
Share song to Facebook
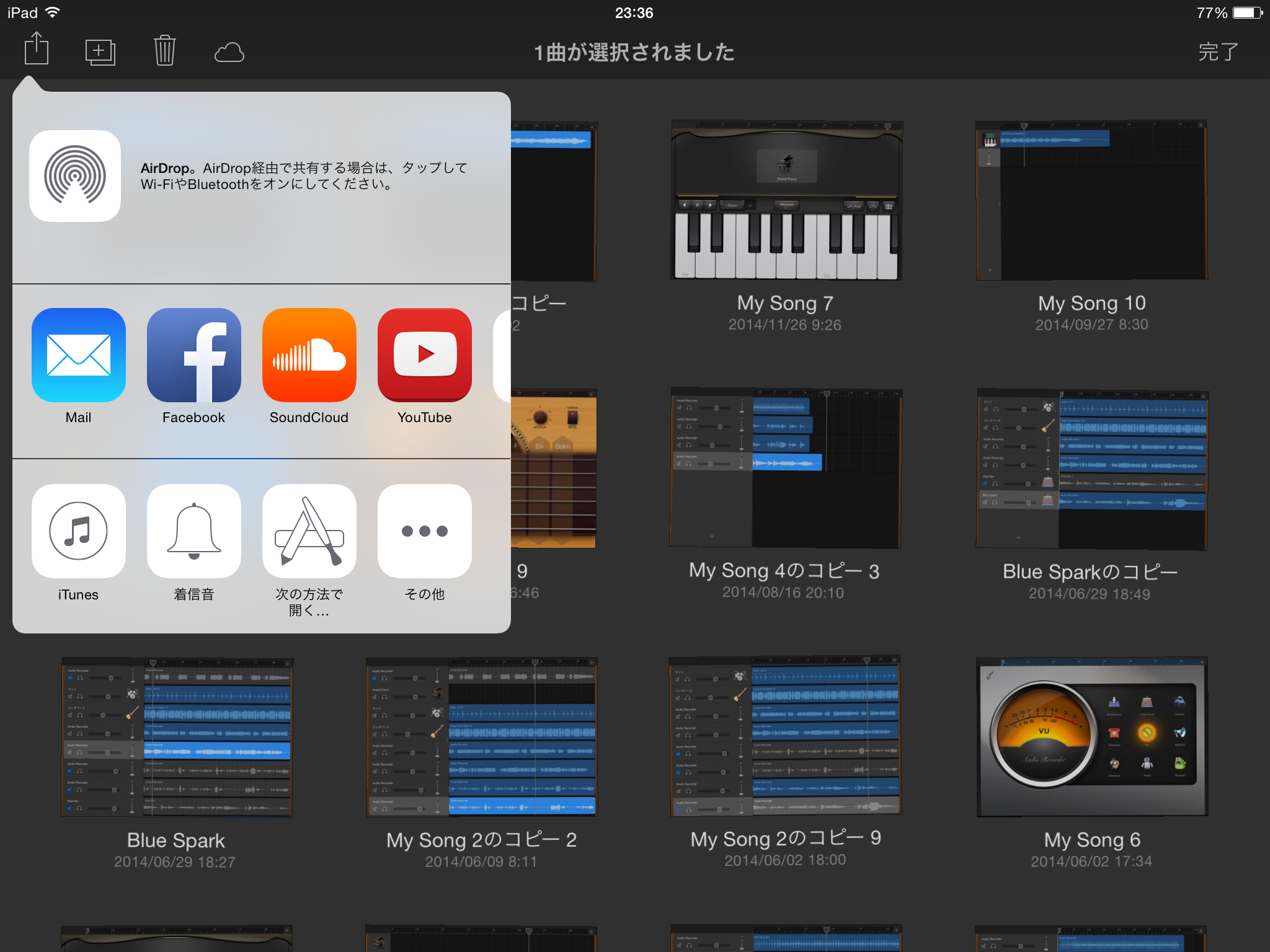[x=194, y=355]
